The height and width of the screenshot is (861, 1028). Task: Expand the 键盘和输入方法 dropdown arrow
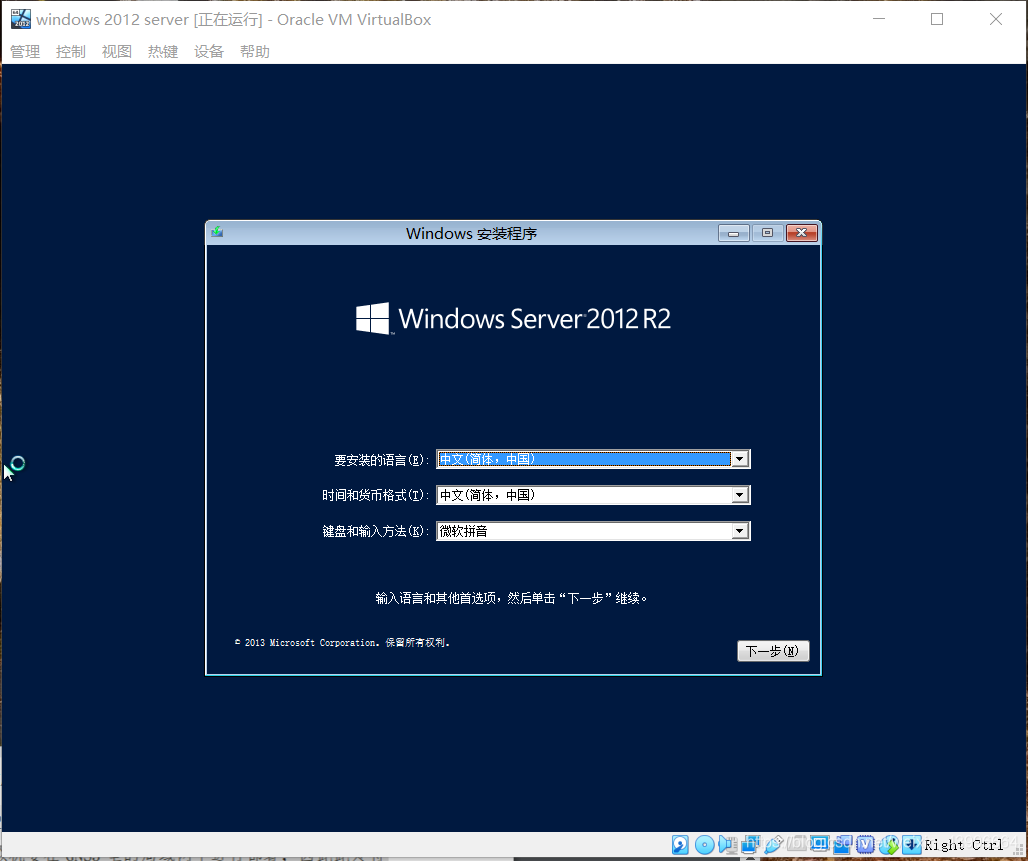740,531
